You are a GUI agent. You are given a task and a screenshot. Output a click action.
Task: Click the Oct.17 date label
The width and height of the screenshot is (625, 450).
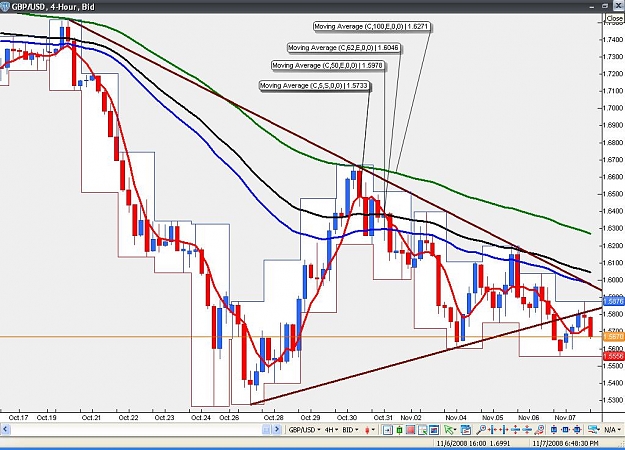click(18, 418)
